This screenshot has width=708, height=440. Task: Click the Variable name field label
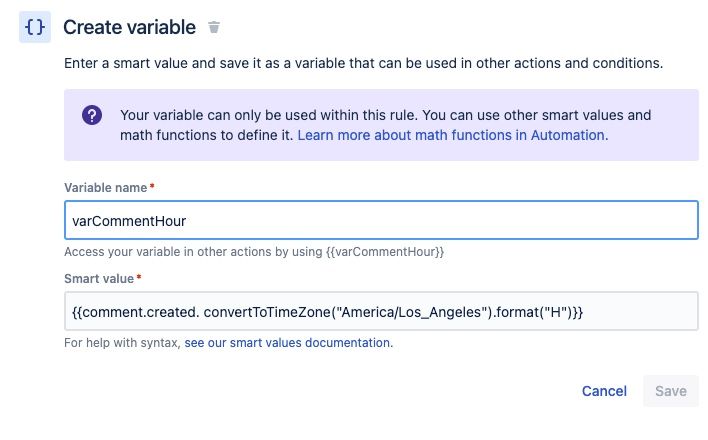(x=105, y=187)
